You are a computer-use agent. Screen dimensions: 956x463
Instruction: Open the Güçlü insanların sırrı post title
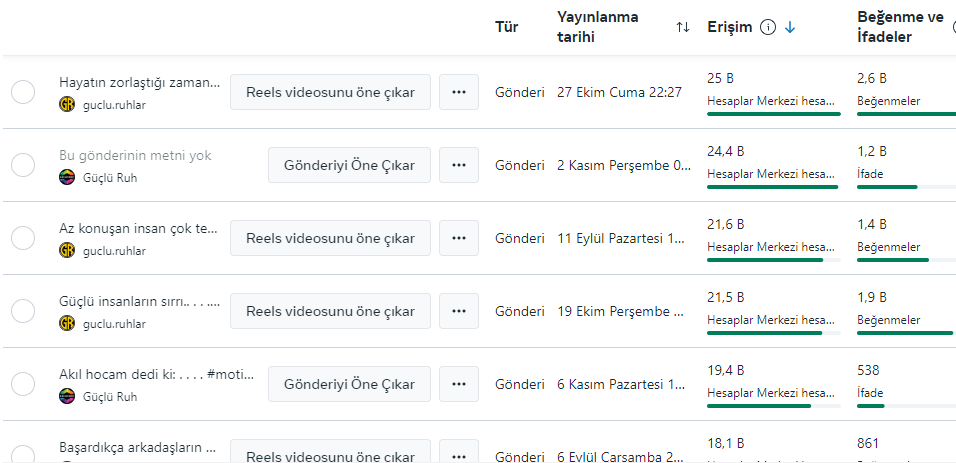[x=140, y=301]
